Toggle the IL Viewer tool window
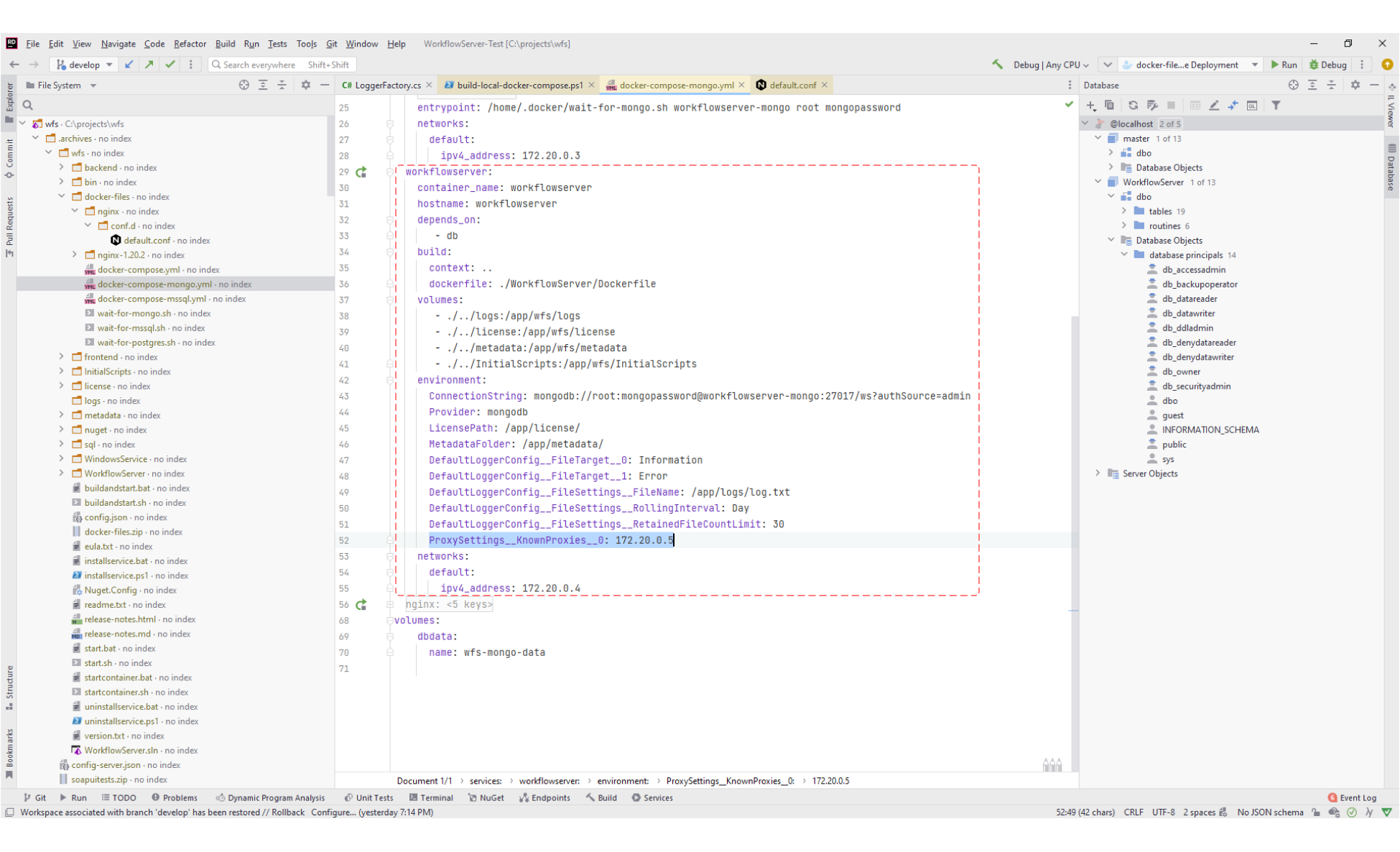The image size is (1400, 852). click(x=1392, y=106)
